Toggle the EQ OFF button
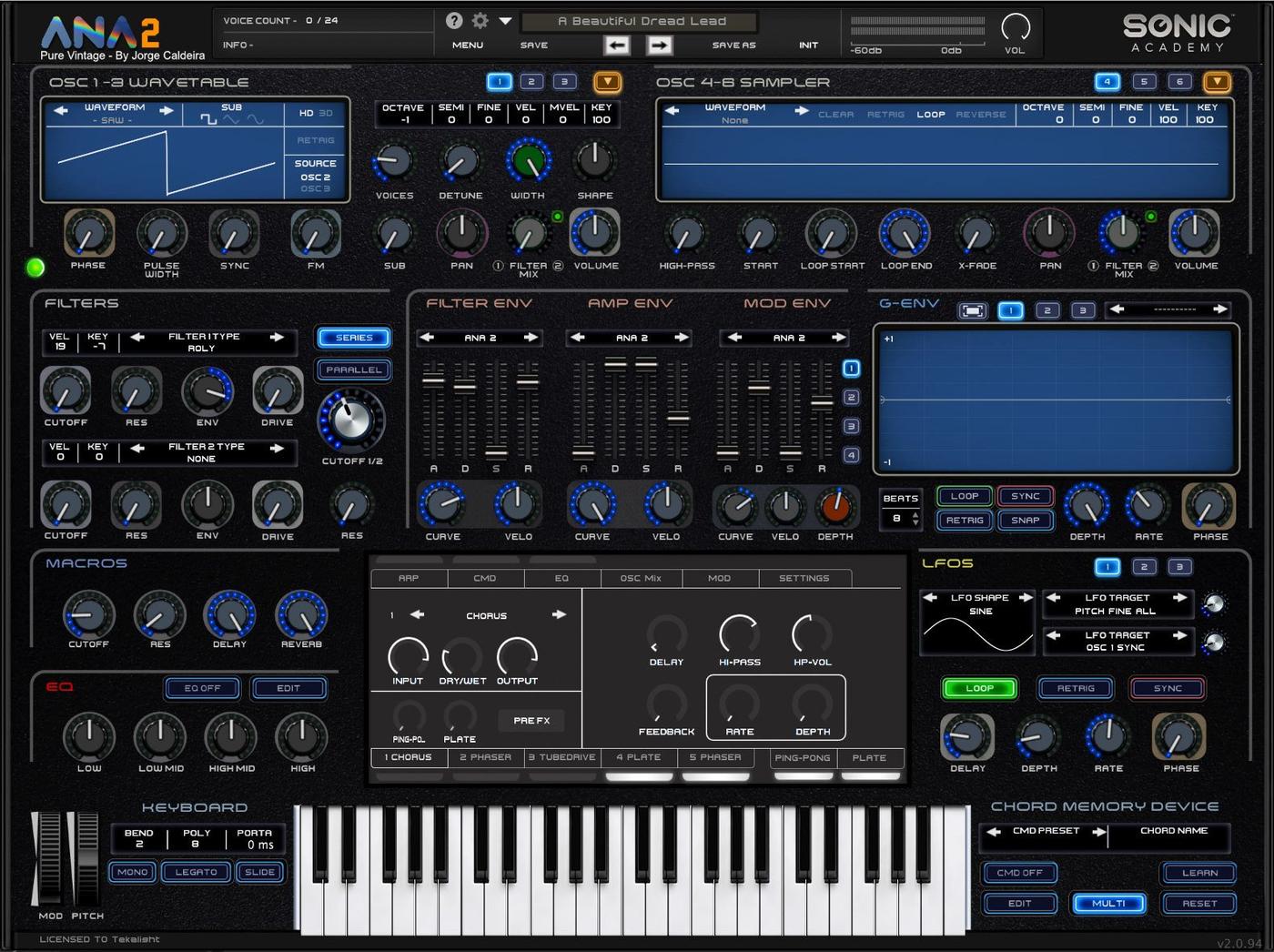 click(x=202, y=688)
